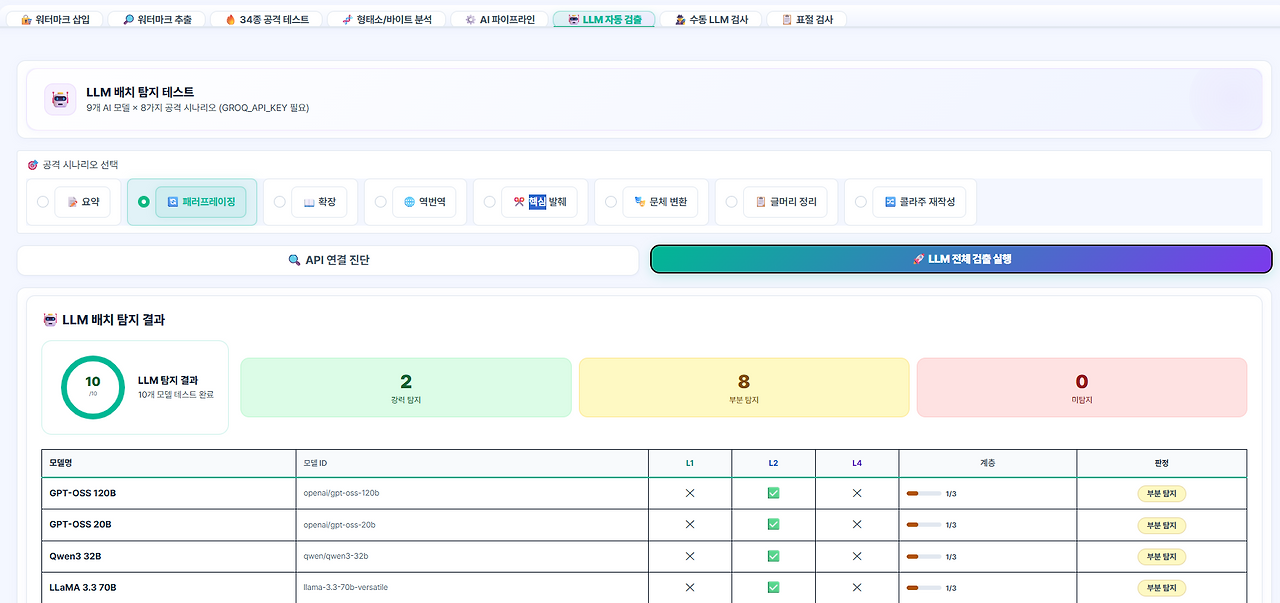
Task: Click the L2 green check for GPT-OSS 20B
Action: pyautogui.click(x=773, y=524)
